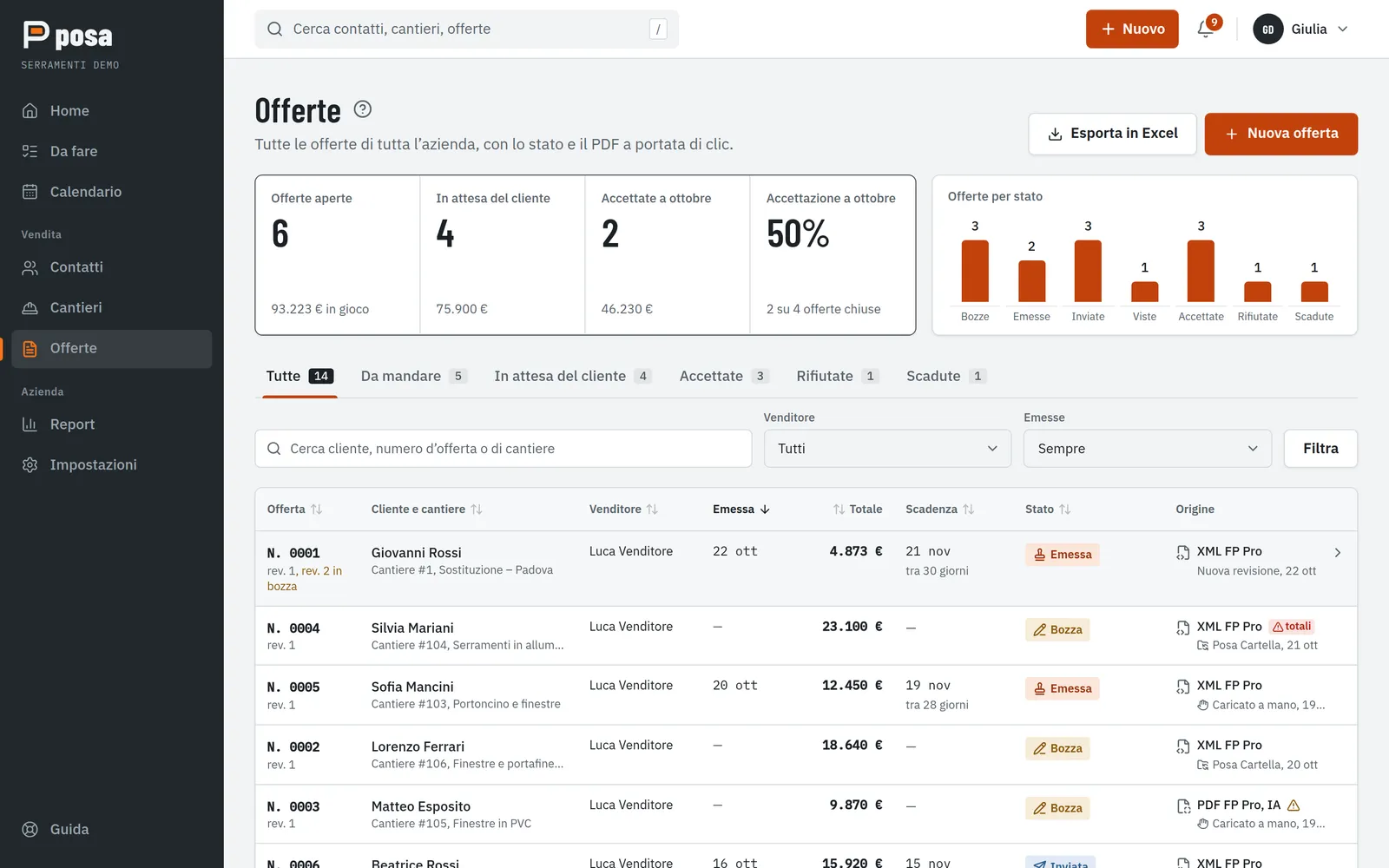Navigate to Contatti

click(111, 267)
